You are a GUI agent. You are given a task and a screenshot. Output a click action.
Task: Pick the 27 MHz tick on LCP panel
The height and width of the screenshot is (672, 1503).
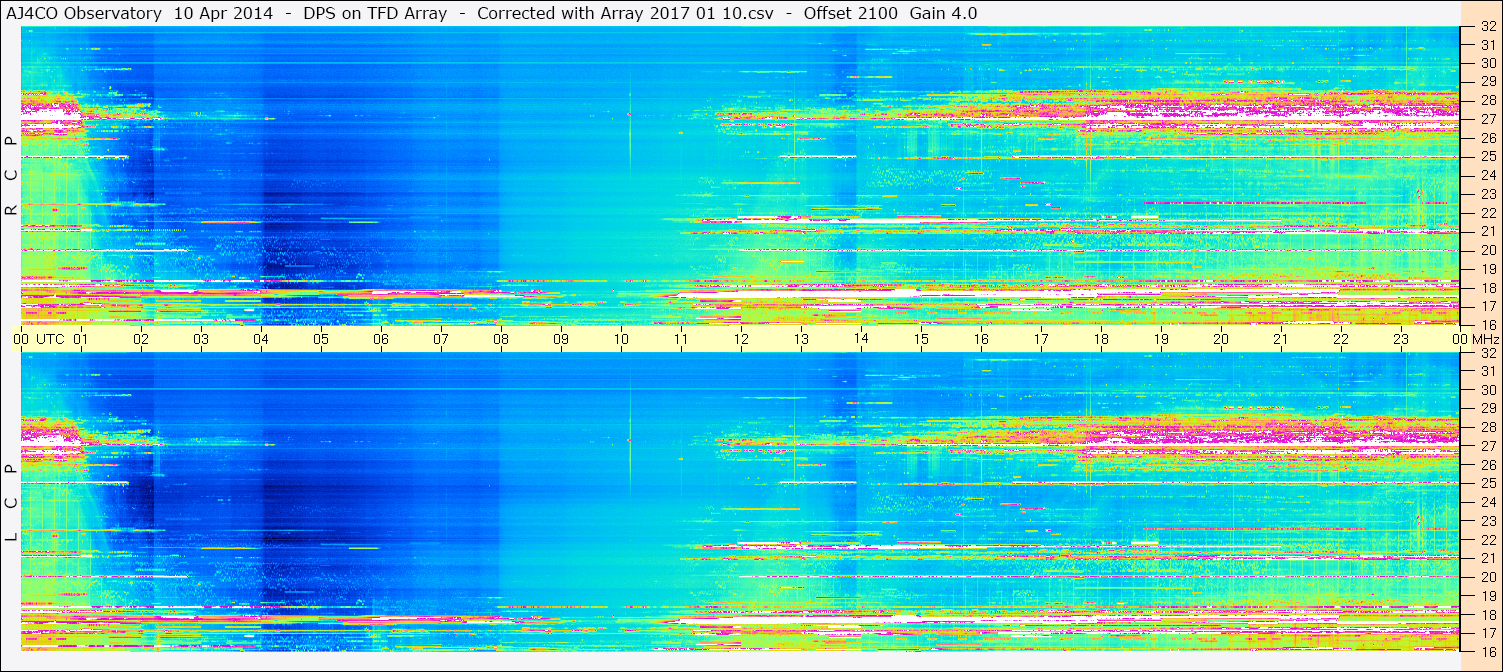pyautogui.click(x=1488, y=446)
